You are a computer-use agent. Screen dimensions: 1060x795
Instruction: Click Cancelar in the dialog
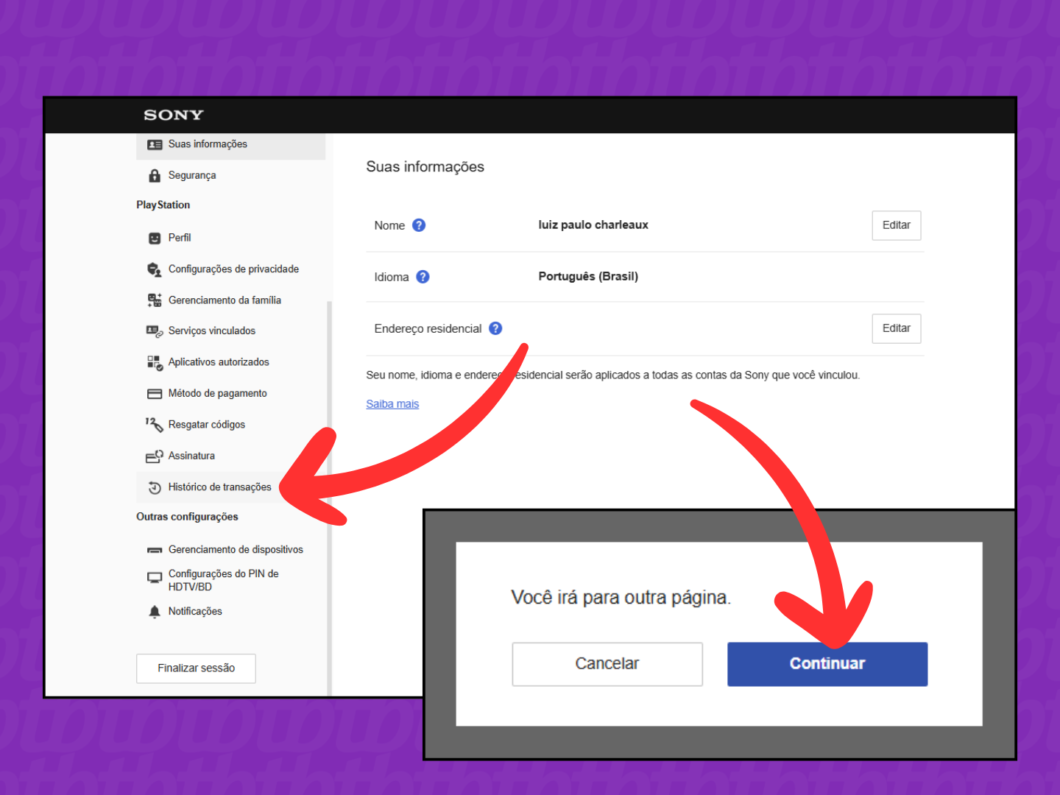607,664
